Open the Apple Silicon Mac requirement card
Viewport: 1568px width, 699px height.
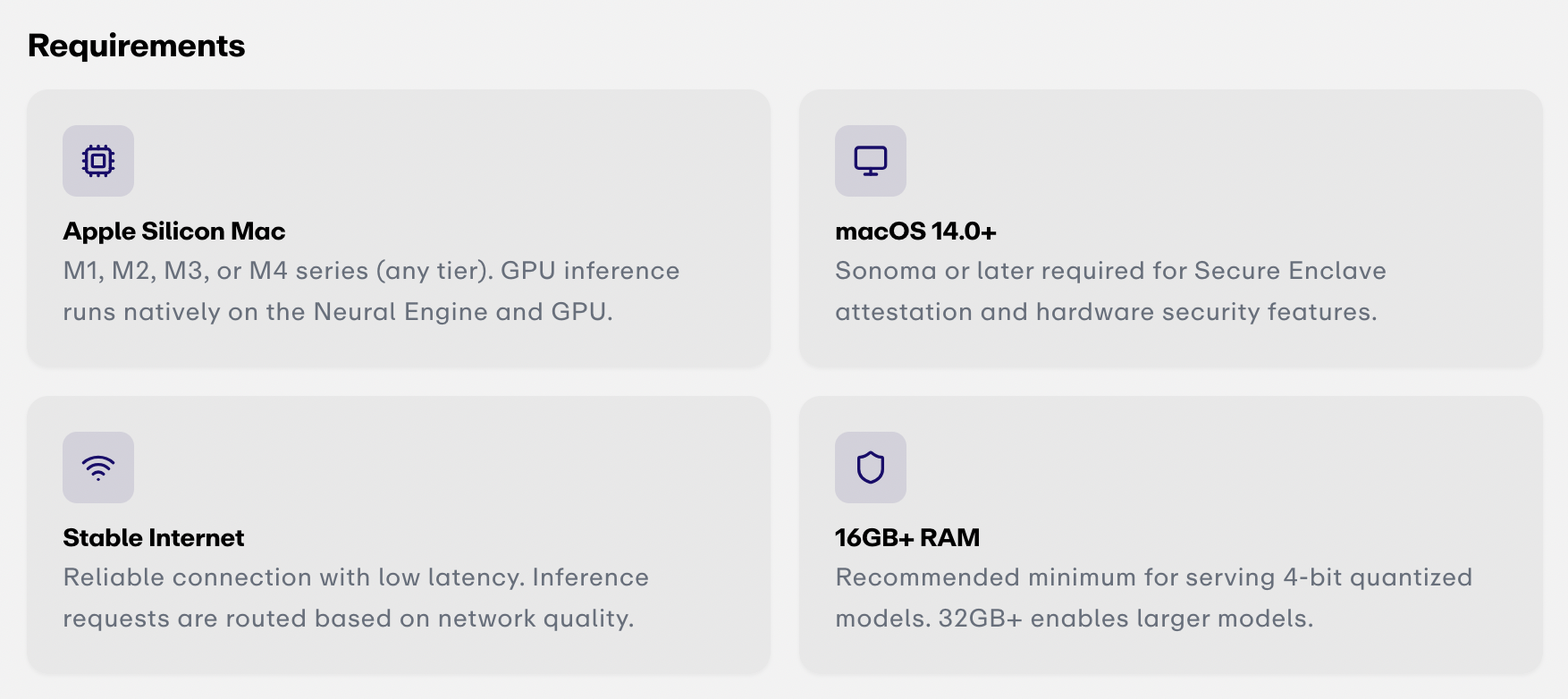pyautogui.click(x=399, y=228)
